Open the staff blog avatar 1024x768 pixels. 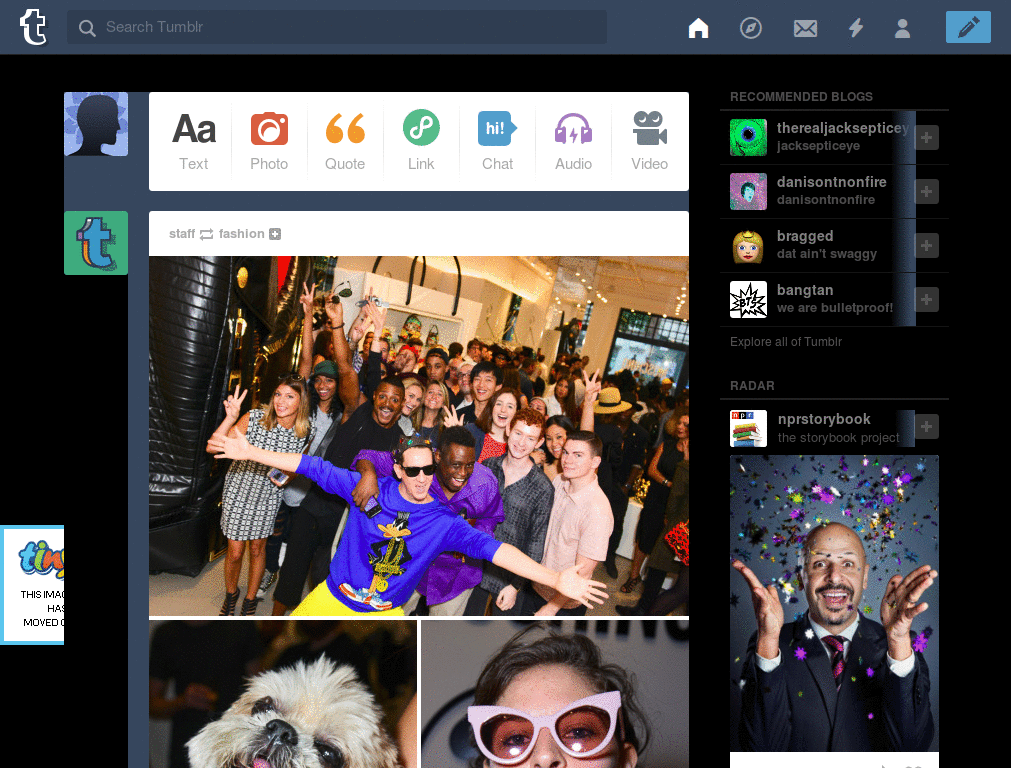pyautogui.click(x=96, y=243)
